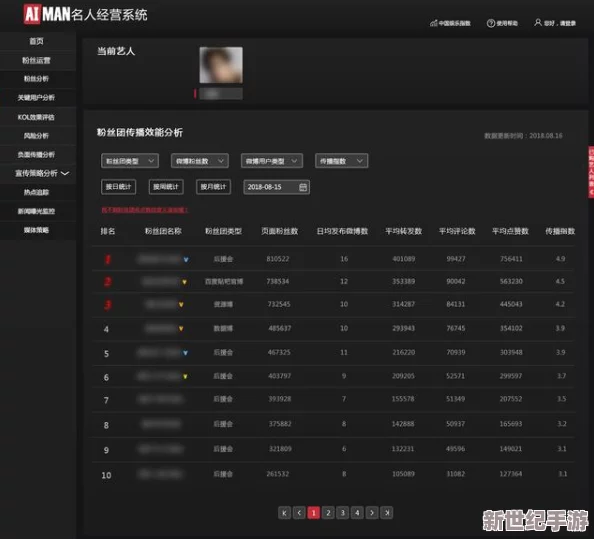Select page 1 in pagination
The width and height of the screenshot is (594, 539).
pos(314,513)
